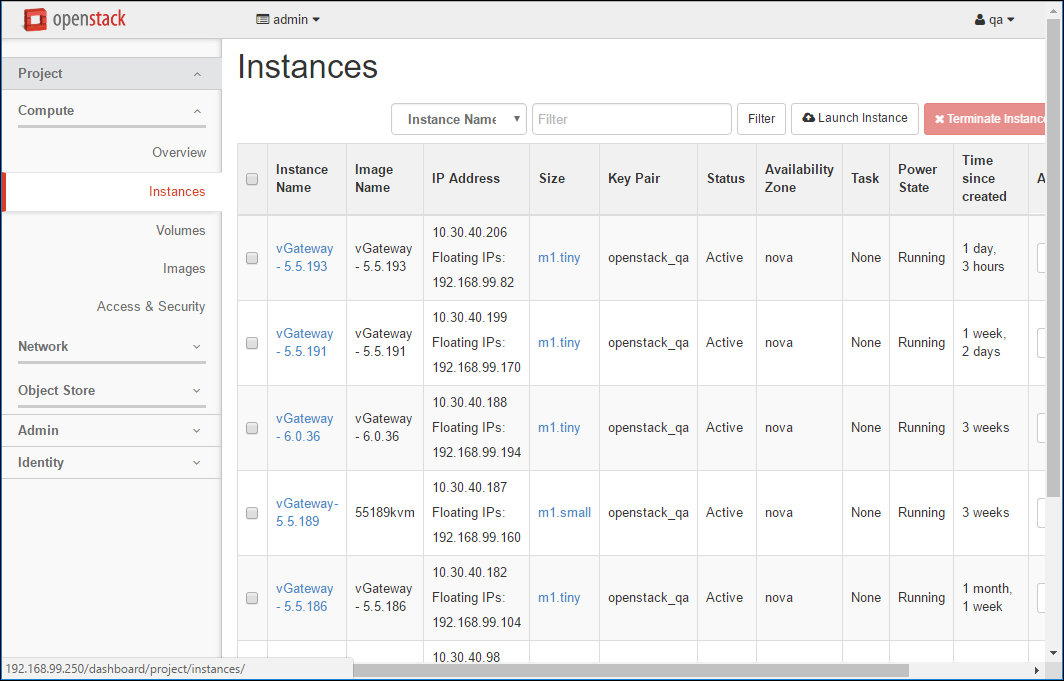This screenshot has width=1064, height=681.
Task: Click m1.small size link
Action: [x=565, y=512]
